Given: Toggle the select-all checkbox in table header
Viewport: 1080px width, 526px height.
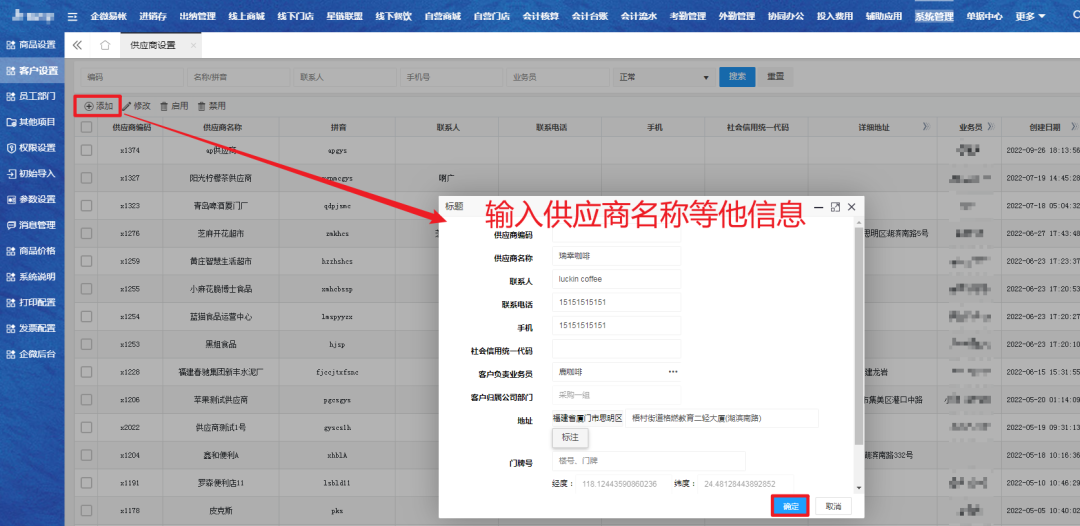Looking at the screenshot, I should point(87,127).
